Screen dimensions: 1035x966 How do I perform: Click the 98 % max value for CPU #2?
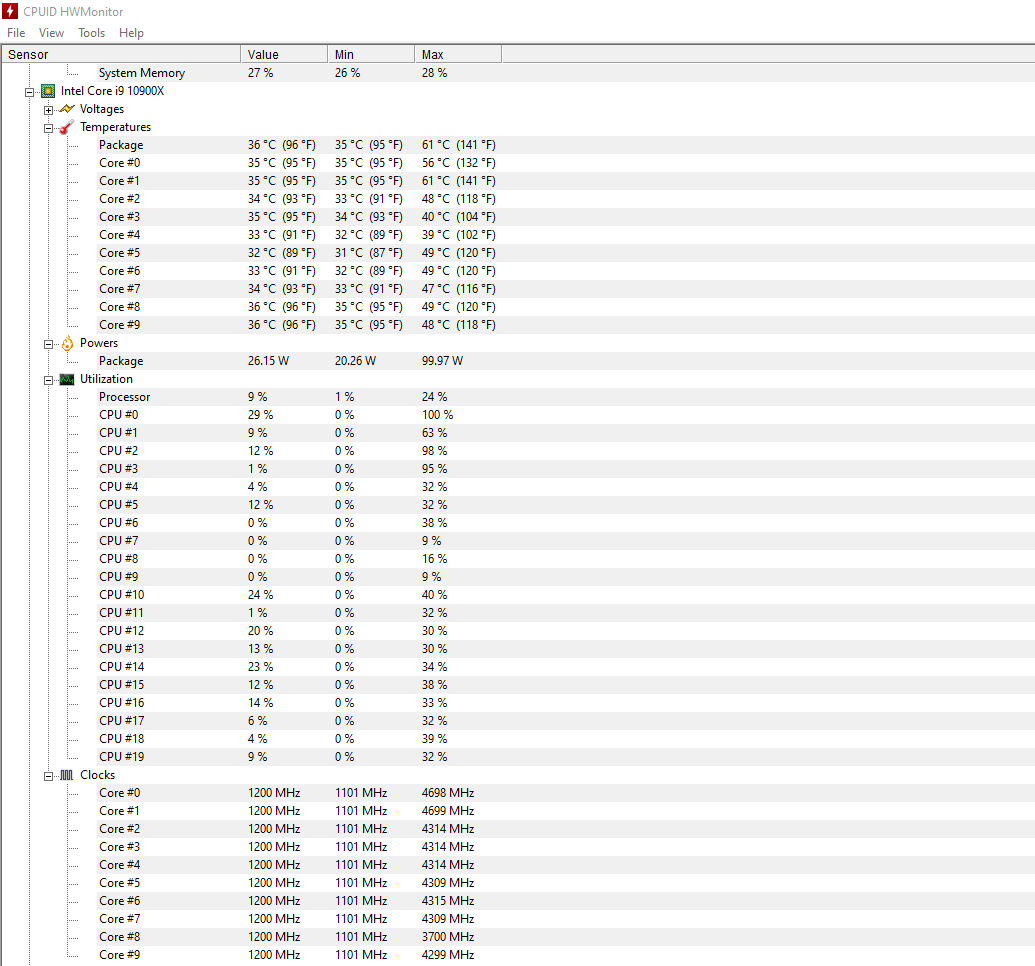pyautogui.click(x=434, y=451)
